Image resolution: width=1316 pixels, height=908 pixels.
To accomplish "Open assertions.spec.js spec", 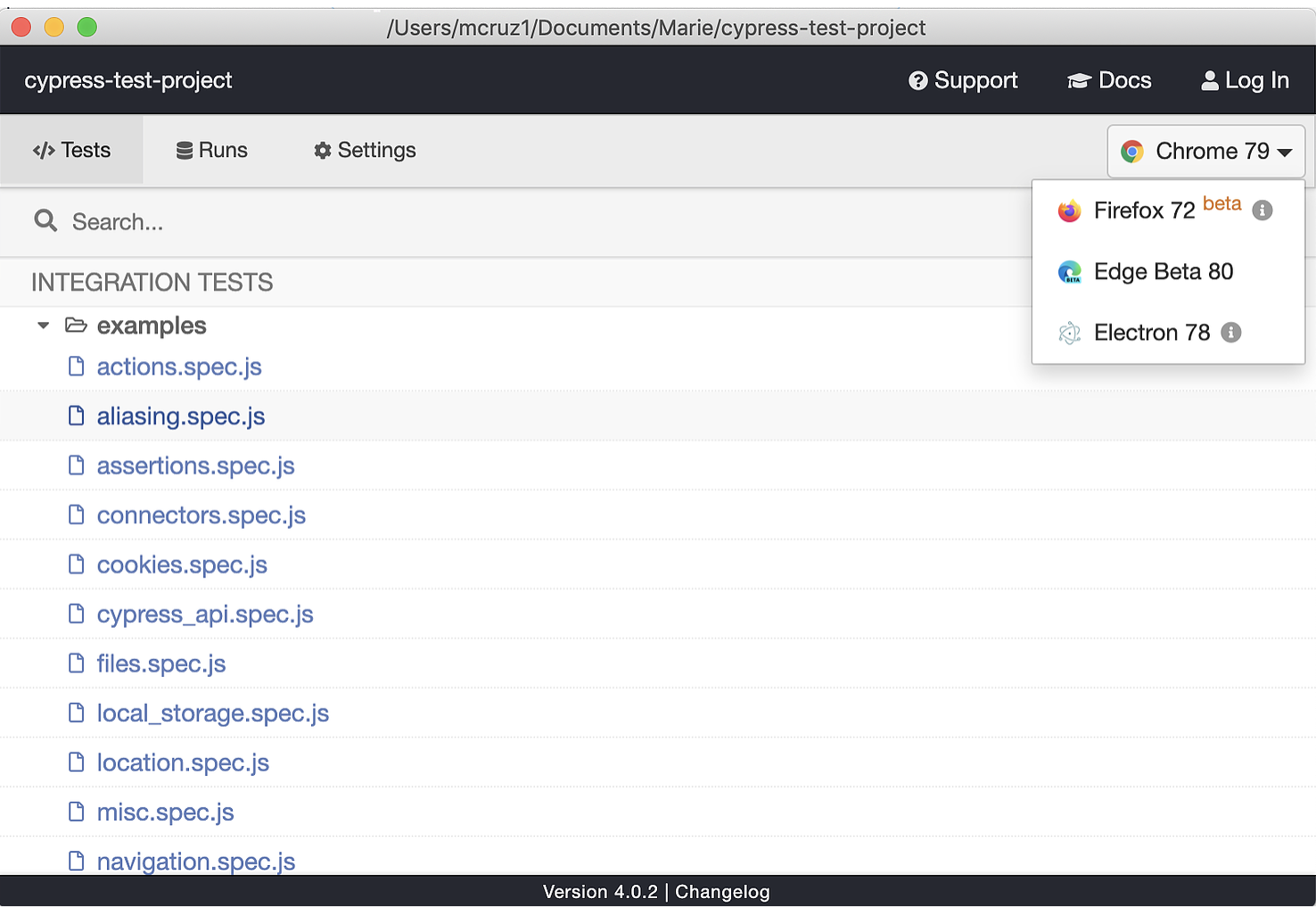I will click(x=195, y=466).
